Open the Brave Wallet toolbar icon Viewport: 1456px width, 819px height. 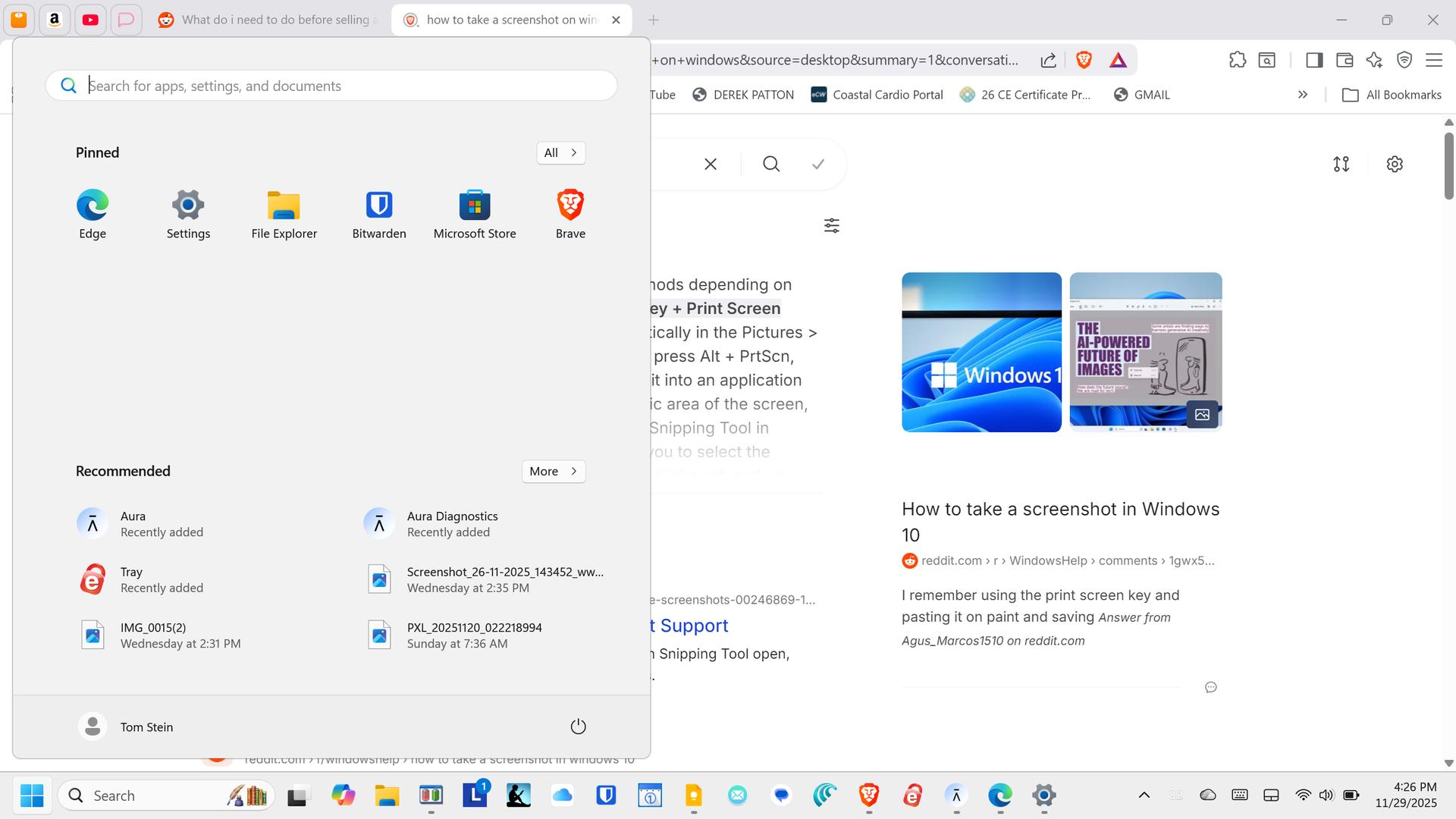tap(1344, 60)
